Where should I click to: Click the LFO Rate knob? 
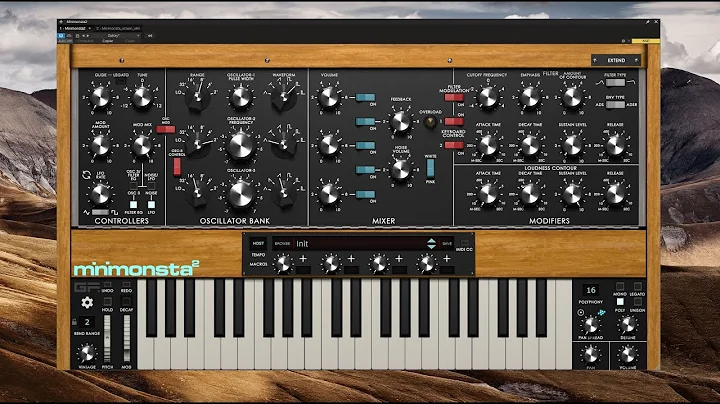pyautogui.click(x=100, y=194)
